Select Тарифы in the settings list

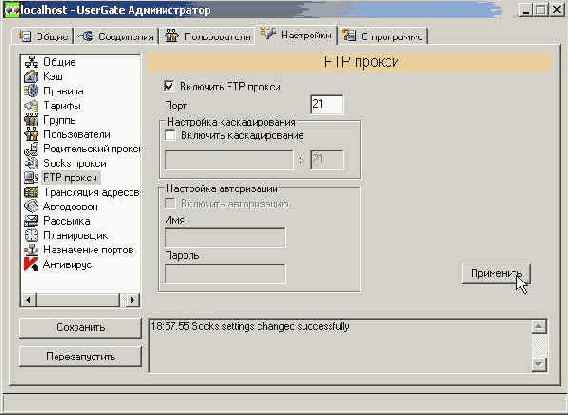[x=62, y=105]
